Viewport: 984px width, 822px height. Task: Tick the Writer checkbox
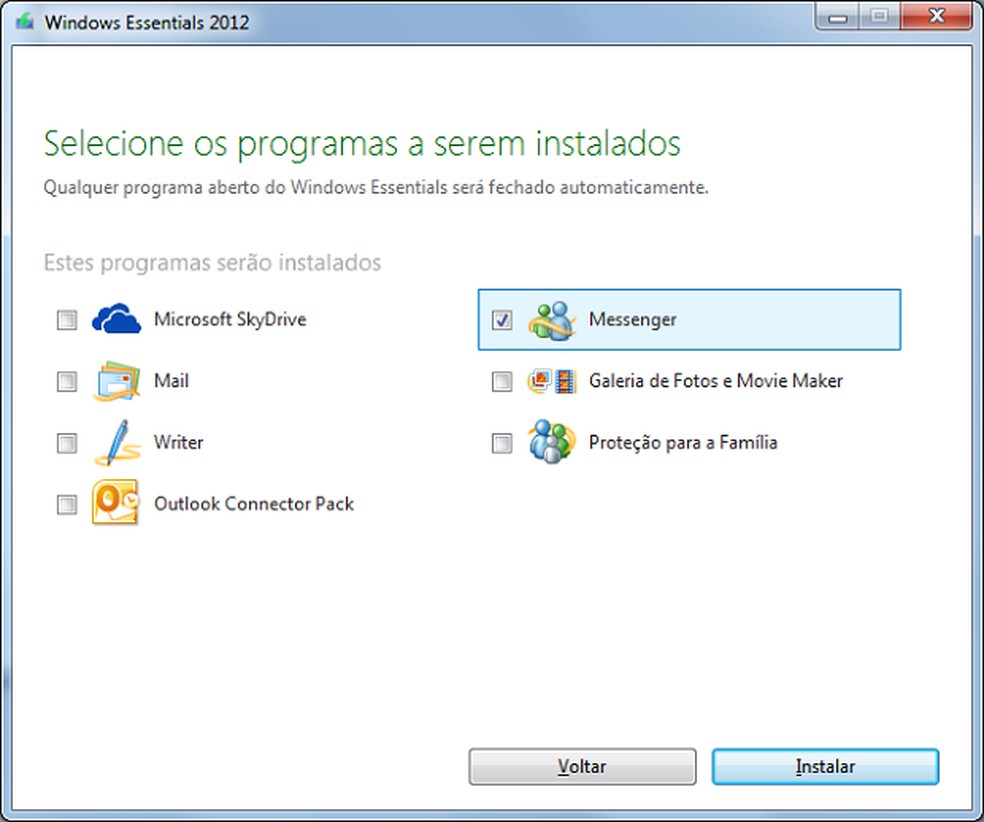(x=67, y=443)
